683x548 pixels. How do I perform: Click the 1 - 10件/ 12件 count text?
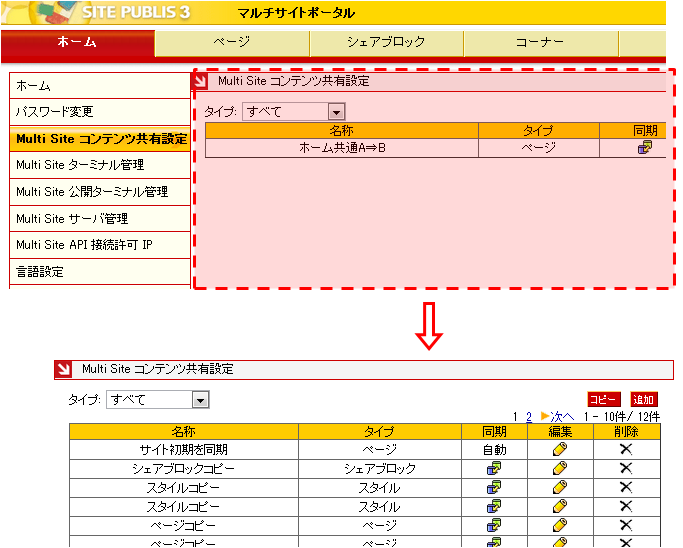click(x=622, y=417)
